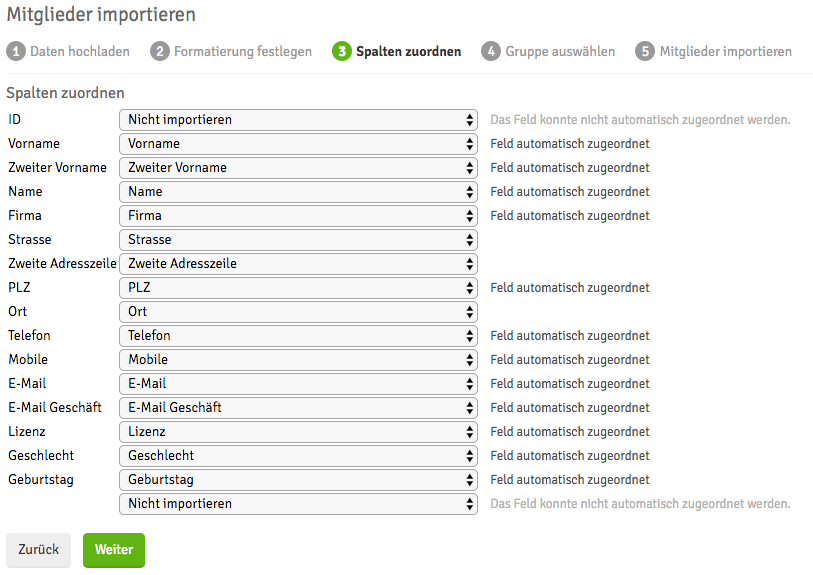Open the PLZ mapping dropdown
Image resolution: width=813 pixels, height=575 pixels.
tap(298, 288)
